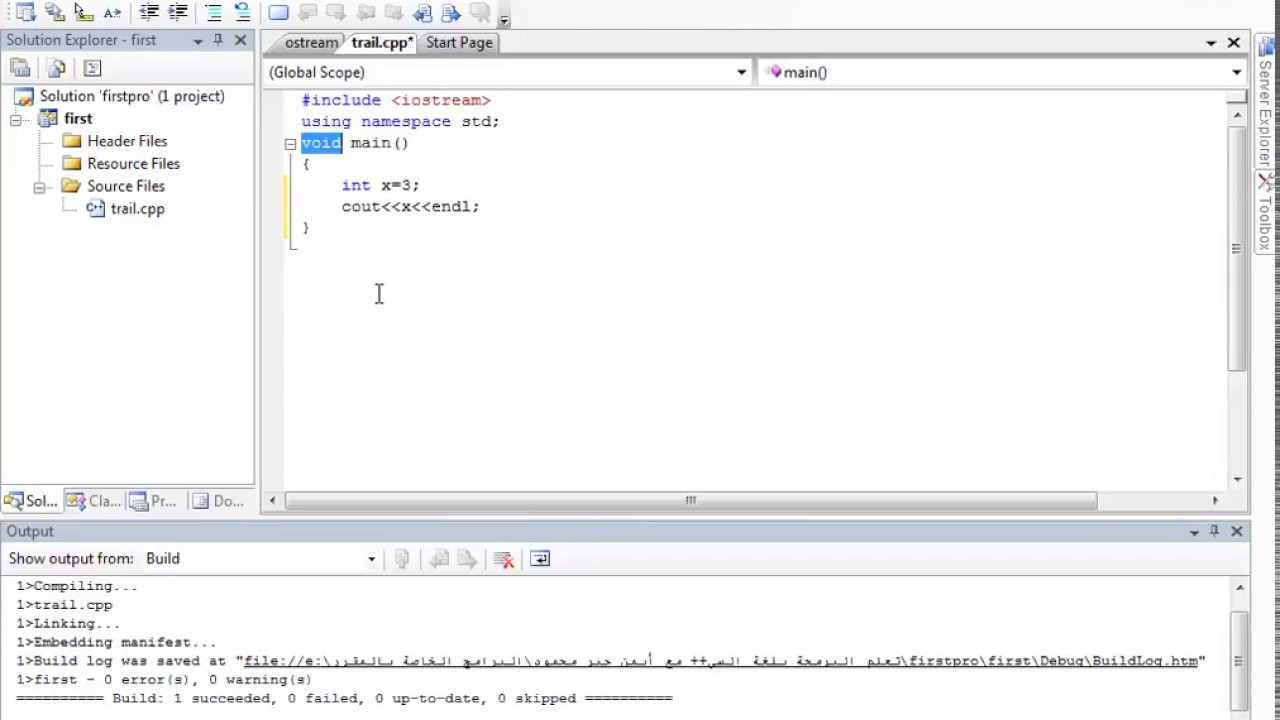Select the Header Files folder
The image size is (1280, 720).
(x=127, y=141)
